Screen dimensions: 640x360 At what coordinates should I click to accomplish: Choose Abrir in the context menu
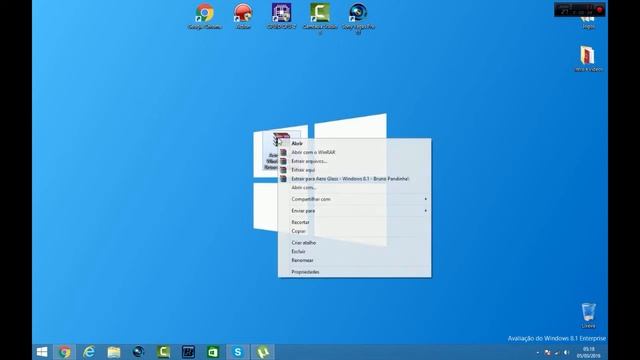[x=354, y=144]
